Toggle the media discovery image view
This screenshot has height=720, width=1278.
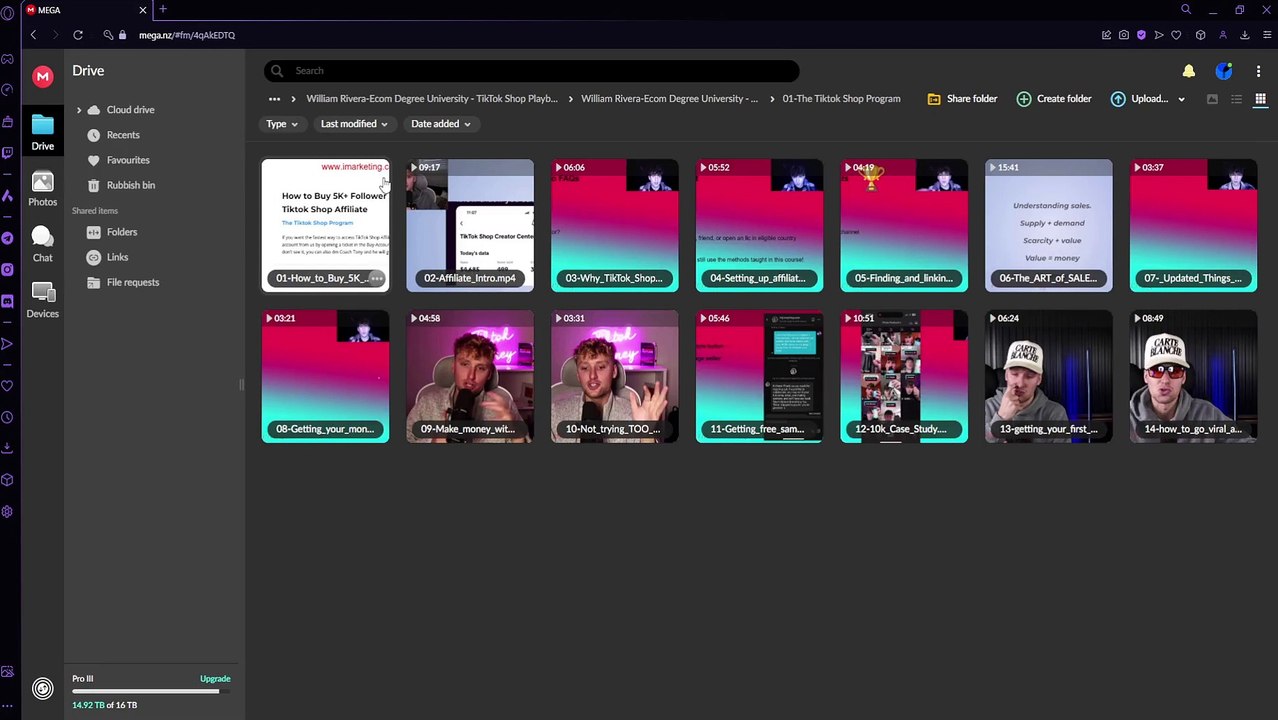tap(1212, 99)
